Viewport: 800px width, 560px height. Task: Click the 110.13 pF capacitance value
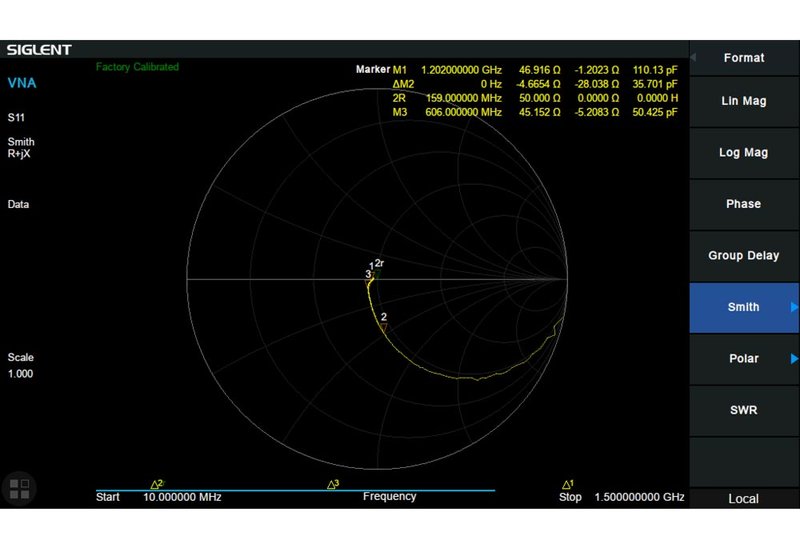coord(655,70)
